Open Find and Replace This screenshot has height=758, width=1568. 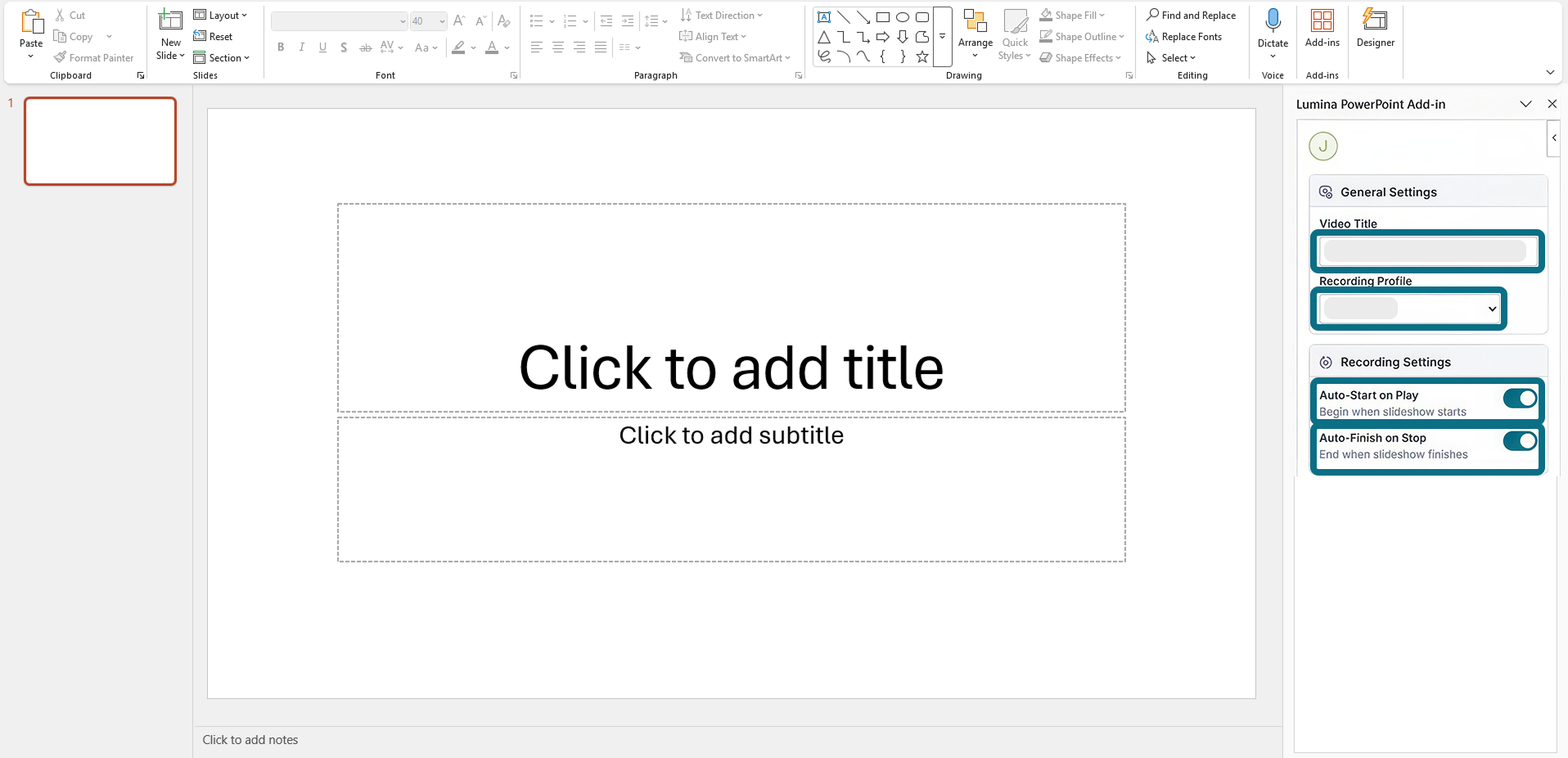pyautogui.click(x=1191, y=16)
